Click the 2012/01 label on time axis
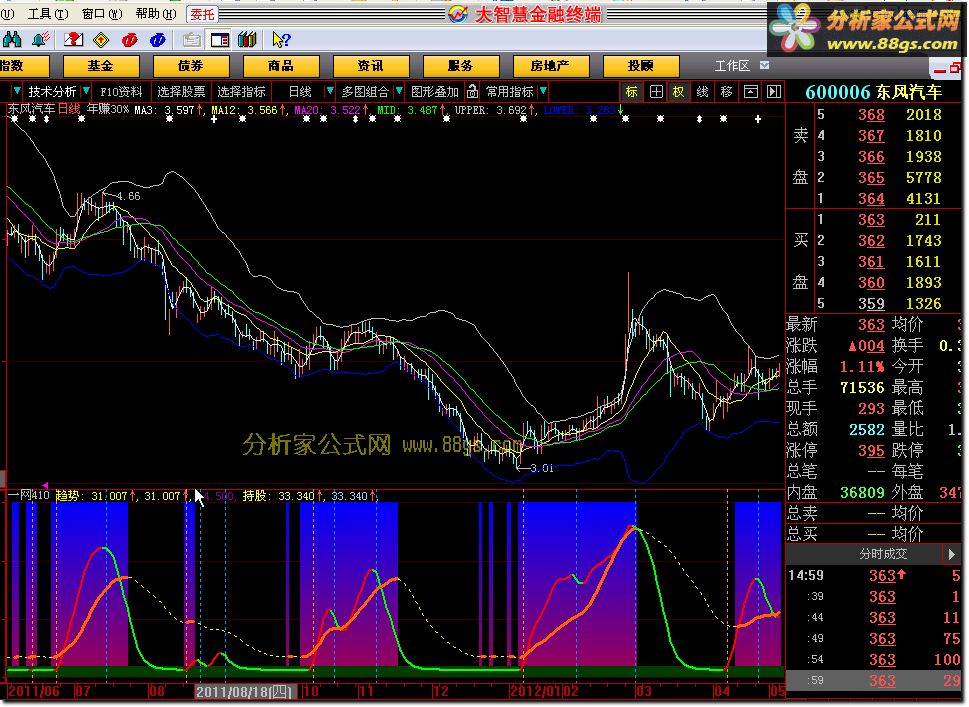 pyautogui.click(x=535, y=691)
